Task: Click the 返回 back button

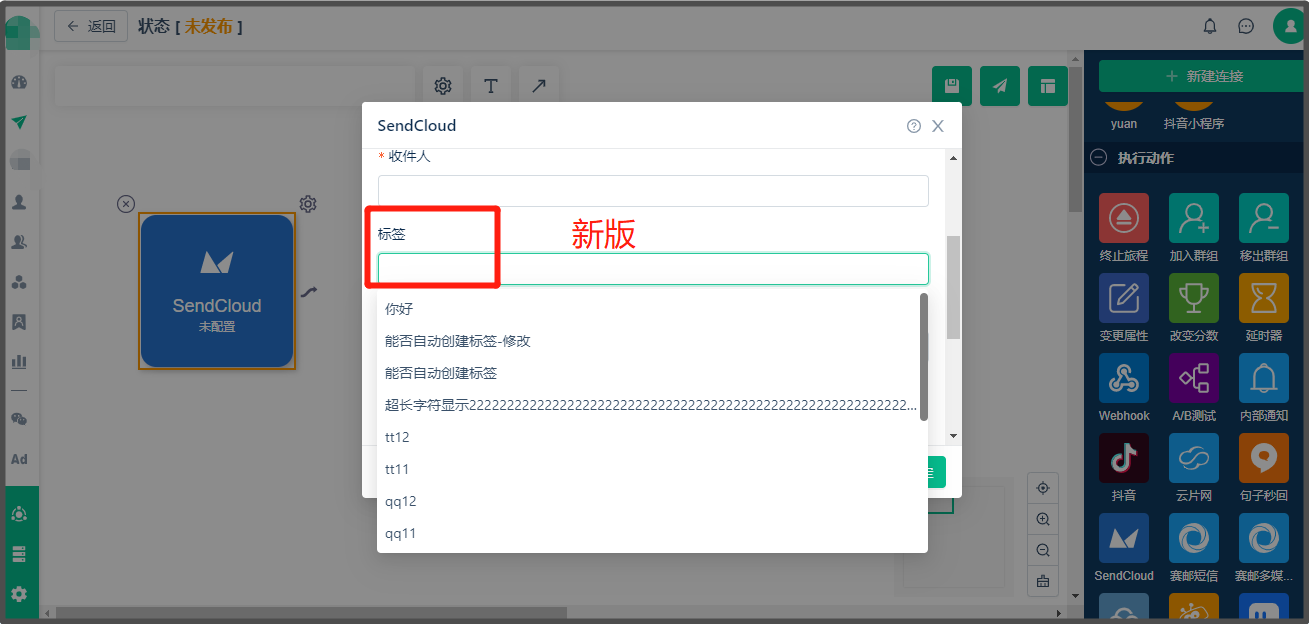Action: [x=91, y=26]
